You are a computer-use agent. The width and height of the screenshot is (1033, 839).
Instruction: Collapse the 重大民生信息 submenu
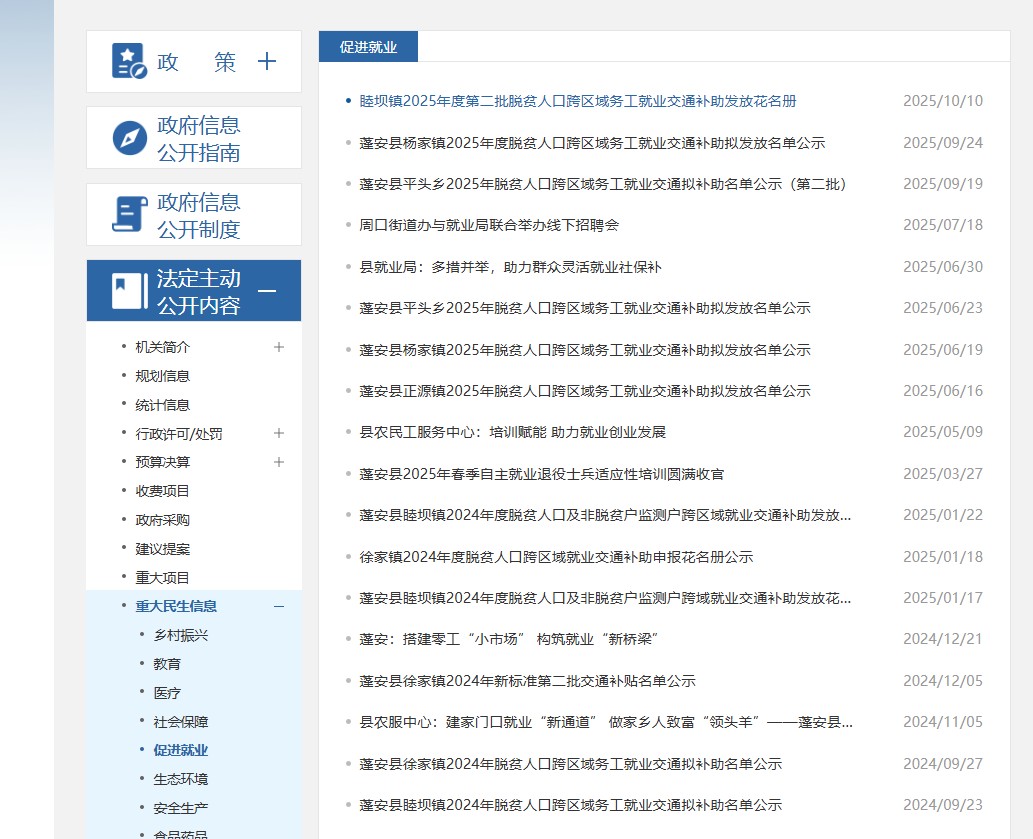(279, 606)
